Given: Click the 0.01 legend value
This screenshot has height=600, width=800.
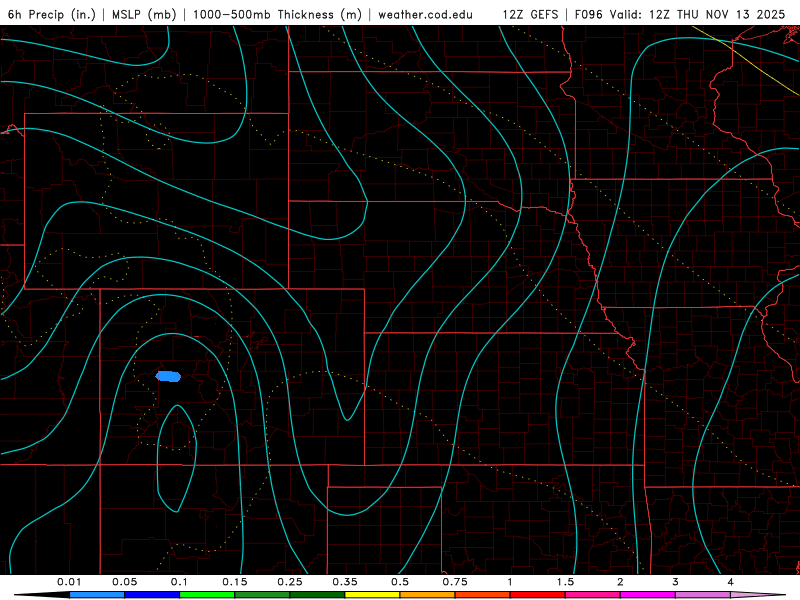Looking at the screenshot, I should coord(69,582).
